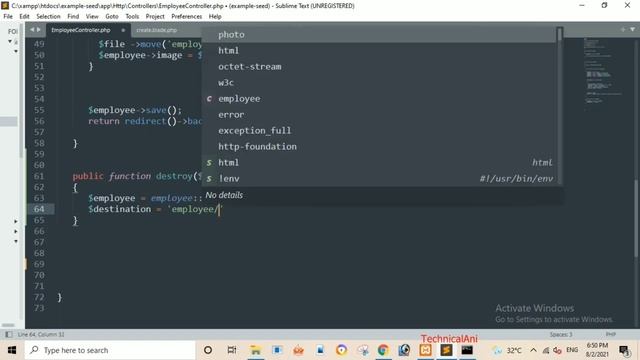
Task: Select the '!env' snippet completion
Action: point(380,178)
